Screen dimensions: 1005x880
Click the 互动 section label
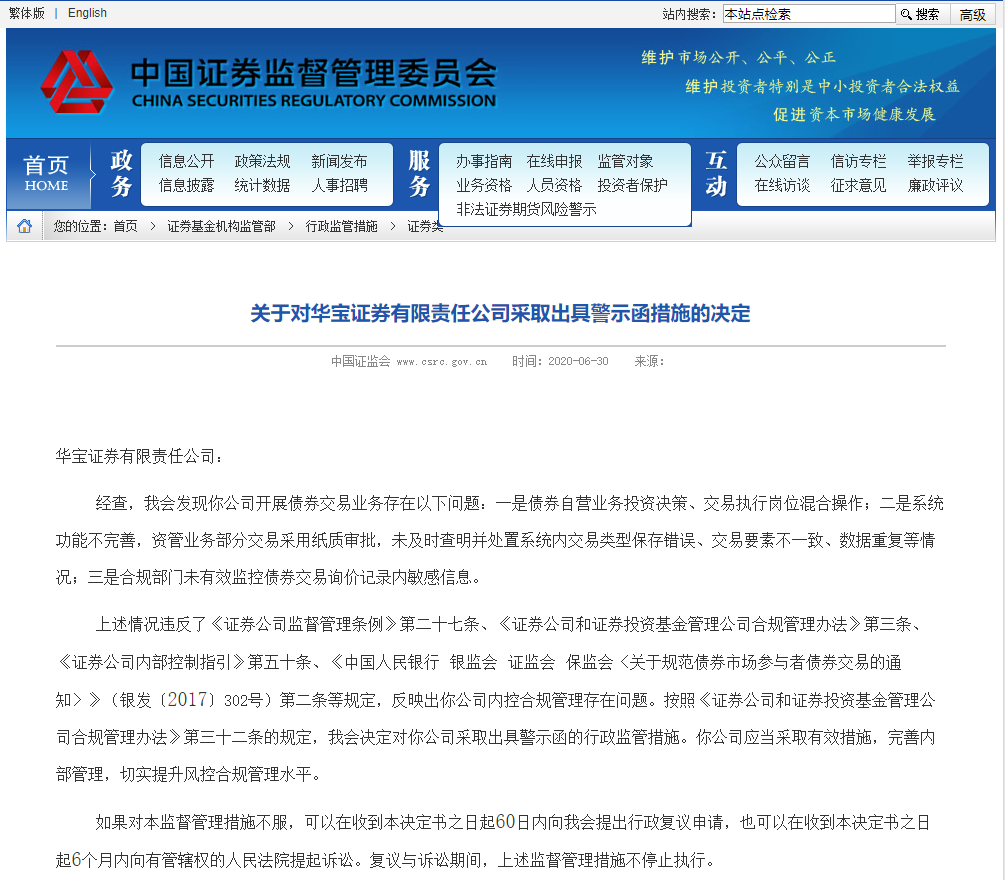[x=716, y=173]
